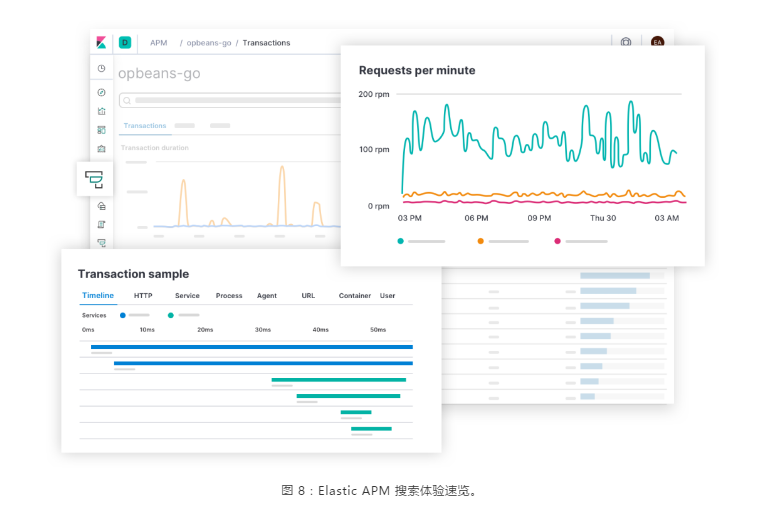Switch to the Container tab
The image size is (775, 521).
(x=355, y=296)
